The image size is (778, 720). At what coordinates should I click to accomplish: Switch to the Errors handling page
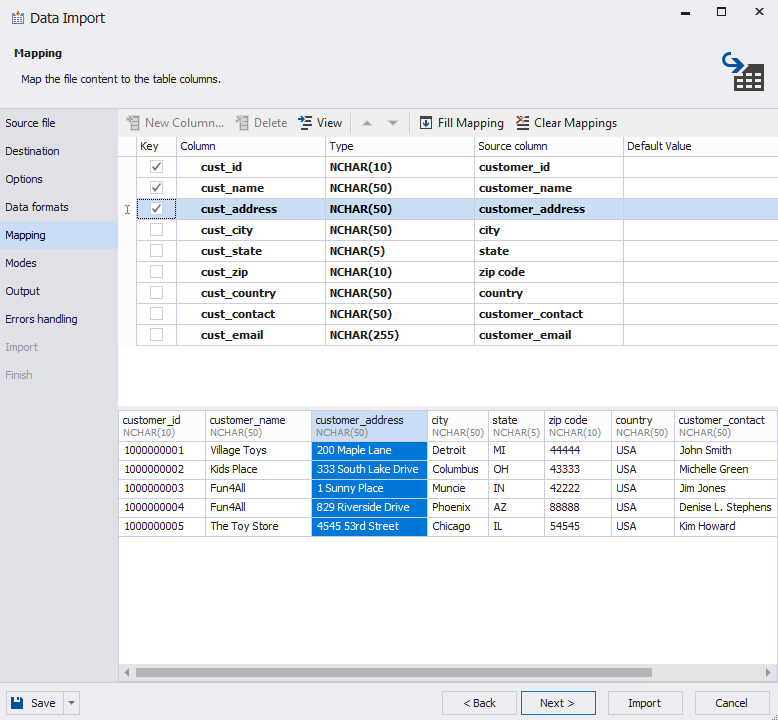tap(41, 319)
